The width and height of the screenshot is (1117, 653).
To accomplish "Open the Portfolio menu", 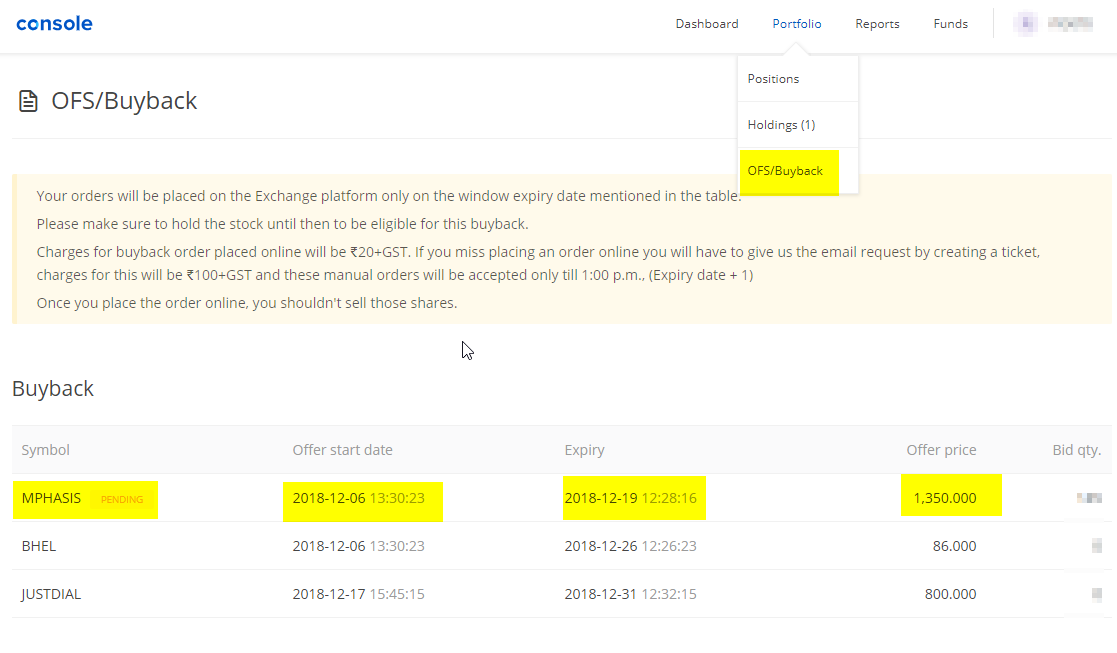I will click(x=796, y=23).
